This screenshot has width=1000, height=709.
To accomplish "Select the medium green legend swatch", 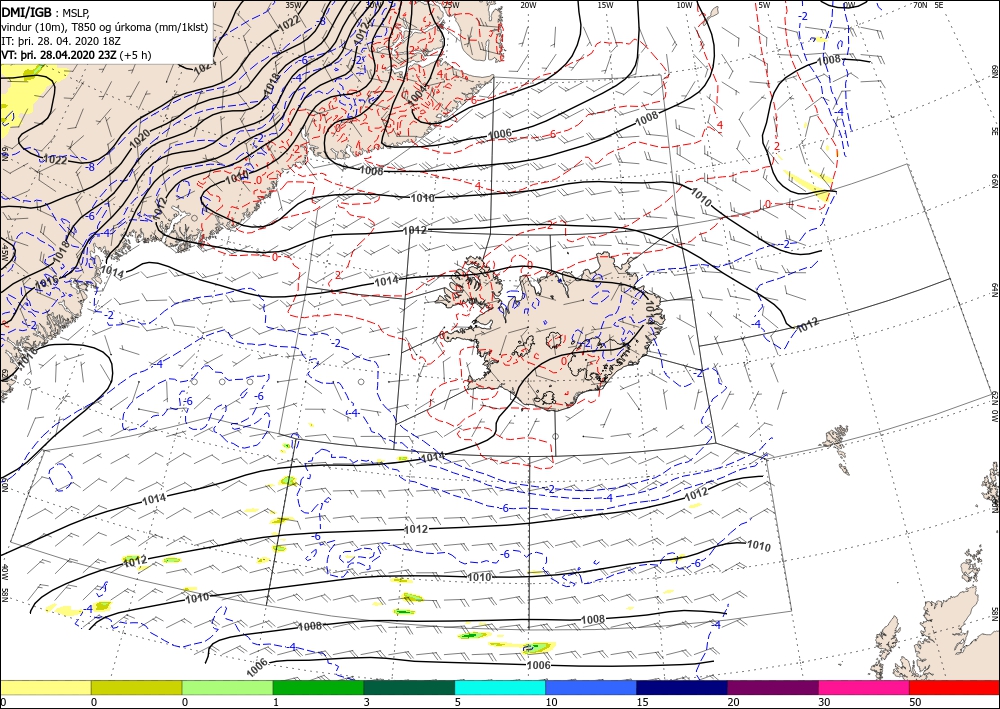I will [x=318, y=687].
